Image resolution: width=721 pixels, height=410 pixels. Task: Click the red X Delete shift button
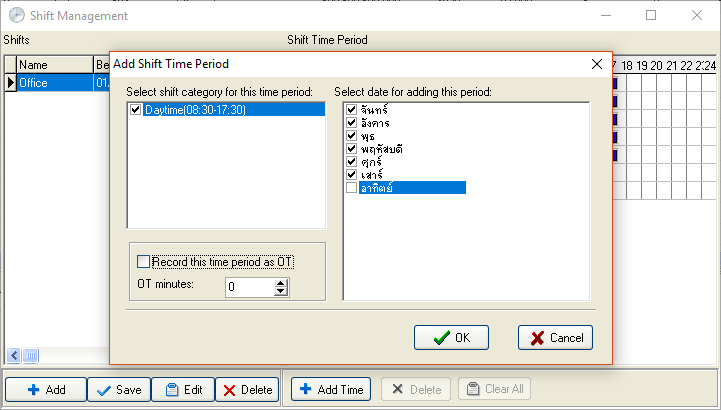click(247, 389)
